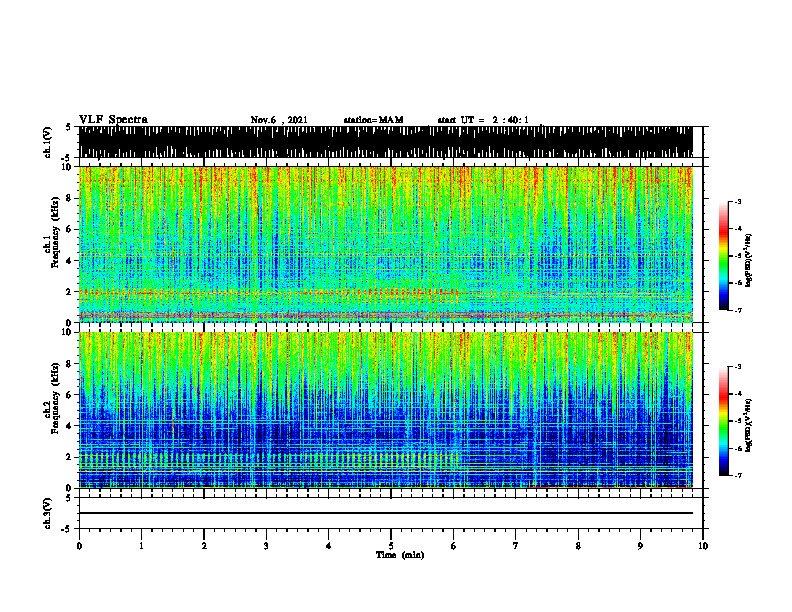Click time axis tick label "3"
The width and height of the screenshot is (792, 612).
click(x=266, y=546)
